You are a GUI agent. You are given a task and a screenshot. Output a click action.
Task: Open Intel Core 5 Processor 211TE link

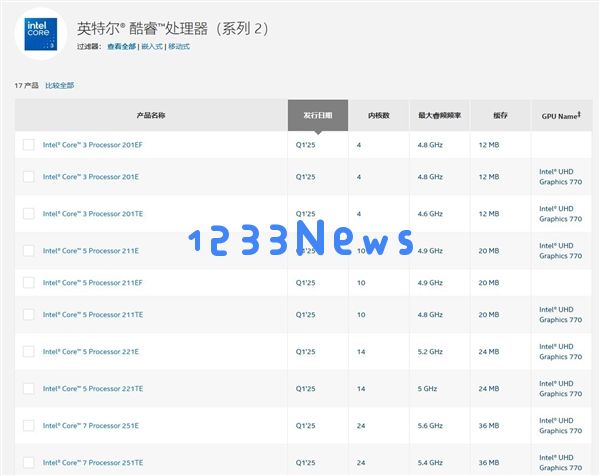pyautogui.click(x=93, y=315)
